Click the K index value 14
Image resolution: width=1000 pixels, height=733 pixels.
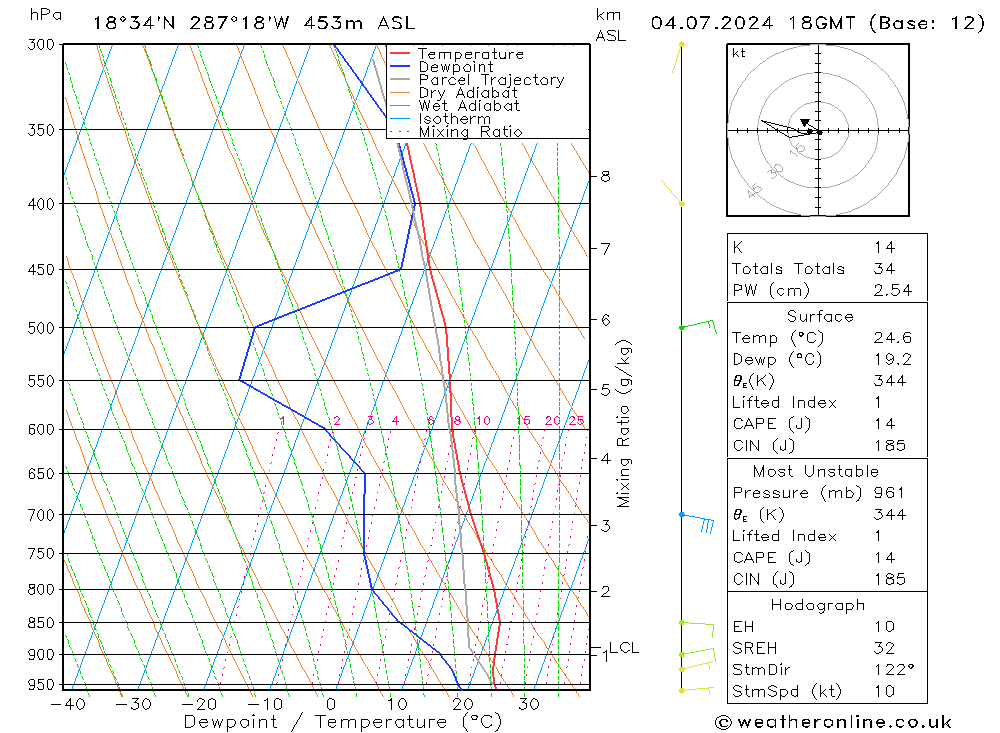point(884,247)
